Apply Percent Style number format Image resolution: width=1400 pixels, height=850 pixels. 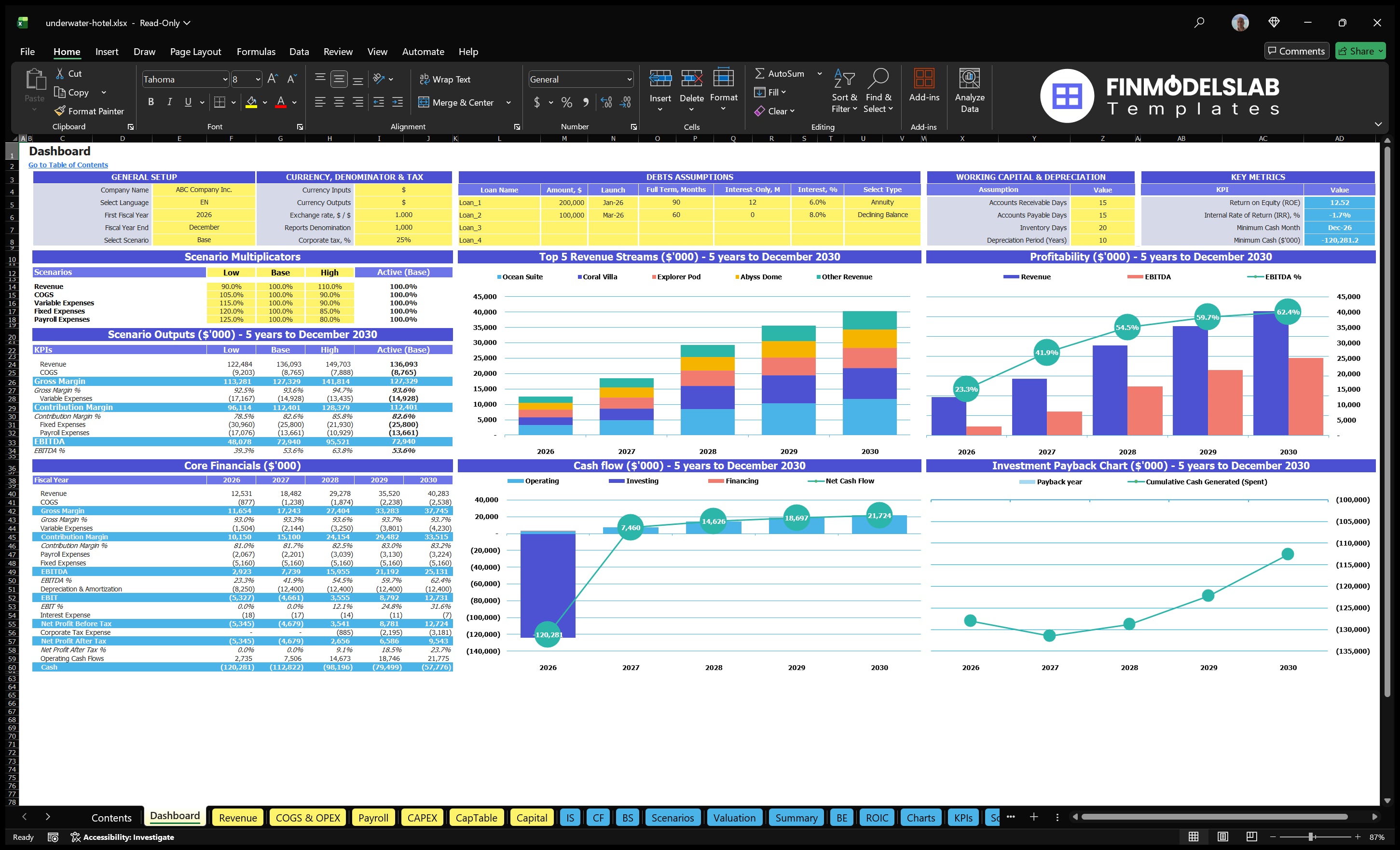566,103
